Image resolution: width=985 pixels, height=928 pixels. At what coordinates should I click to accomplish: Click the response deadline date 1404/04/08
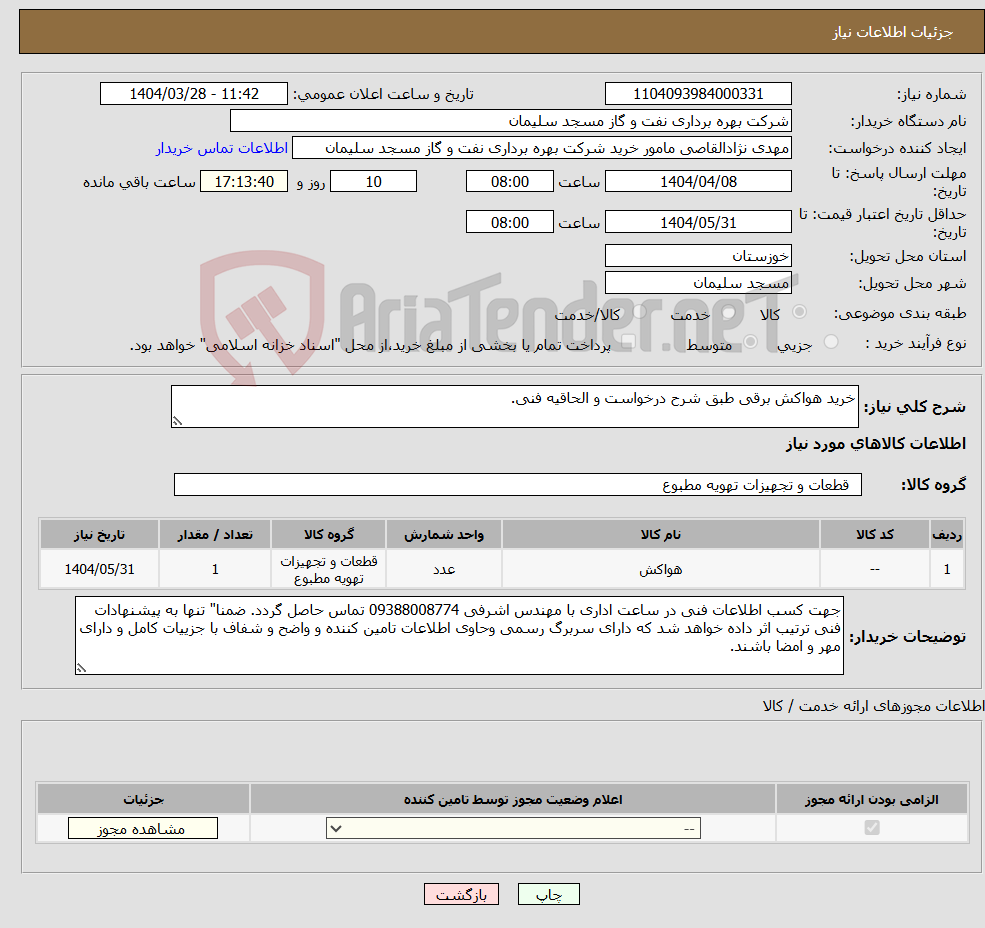tap(698, 182)
